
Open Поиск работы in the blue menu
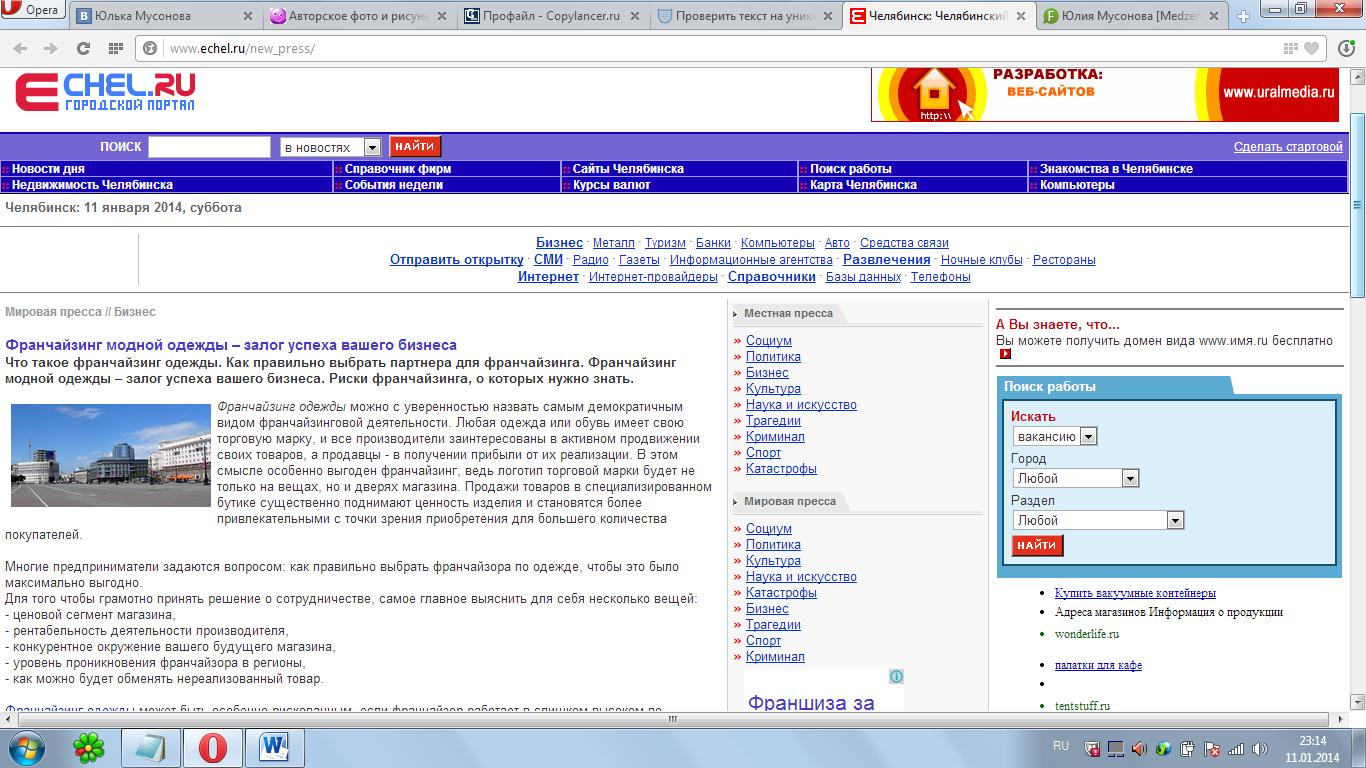850,169
